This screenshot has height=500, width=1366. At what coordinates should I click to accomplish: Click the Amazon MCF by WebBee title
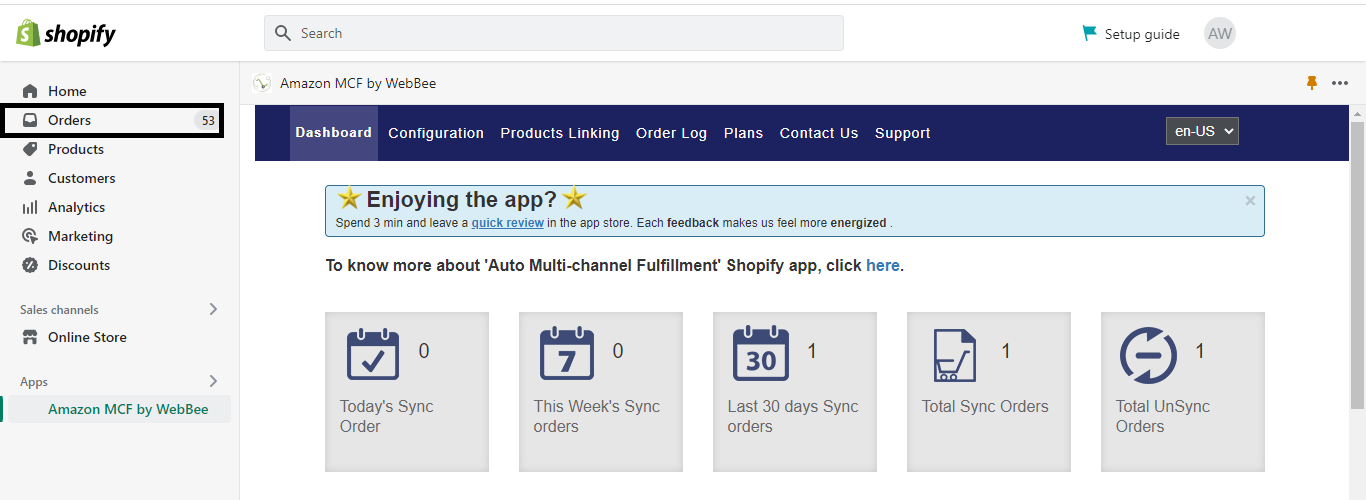tap(358, 83)
